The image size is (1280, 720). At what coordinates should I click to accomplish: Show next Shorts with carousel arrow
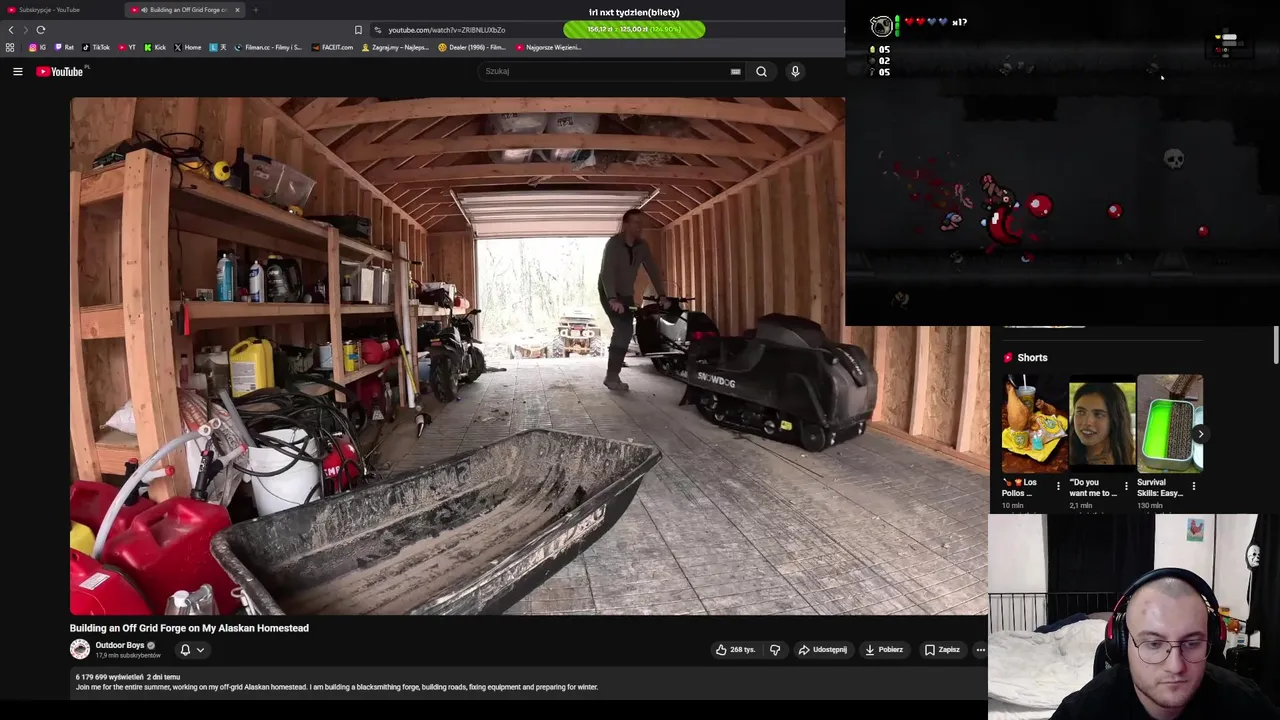(x=1199, y=434)
